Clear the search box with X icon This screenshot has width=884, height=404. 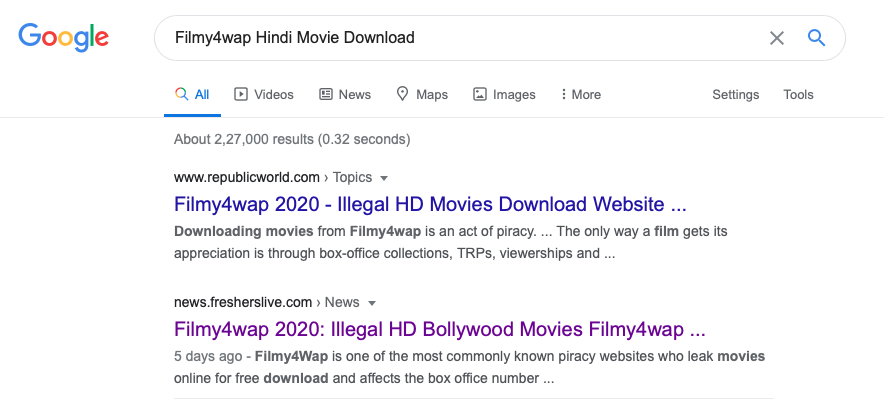tap(776, 38)
